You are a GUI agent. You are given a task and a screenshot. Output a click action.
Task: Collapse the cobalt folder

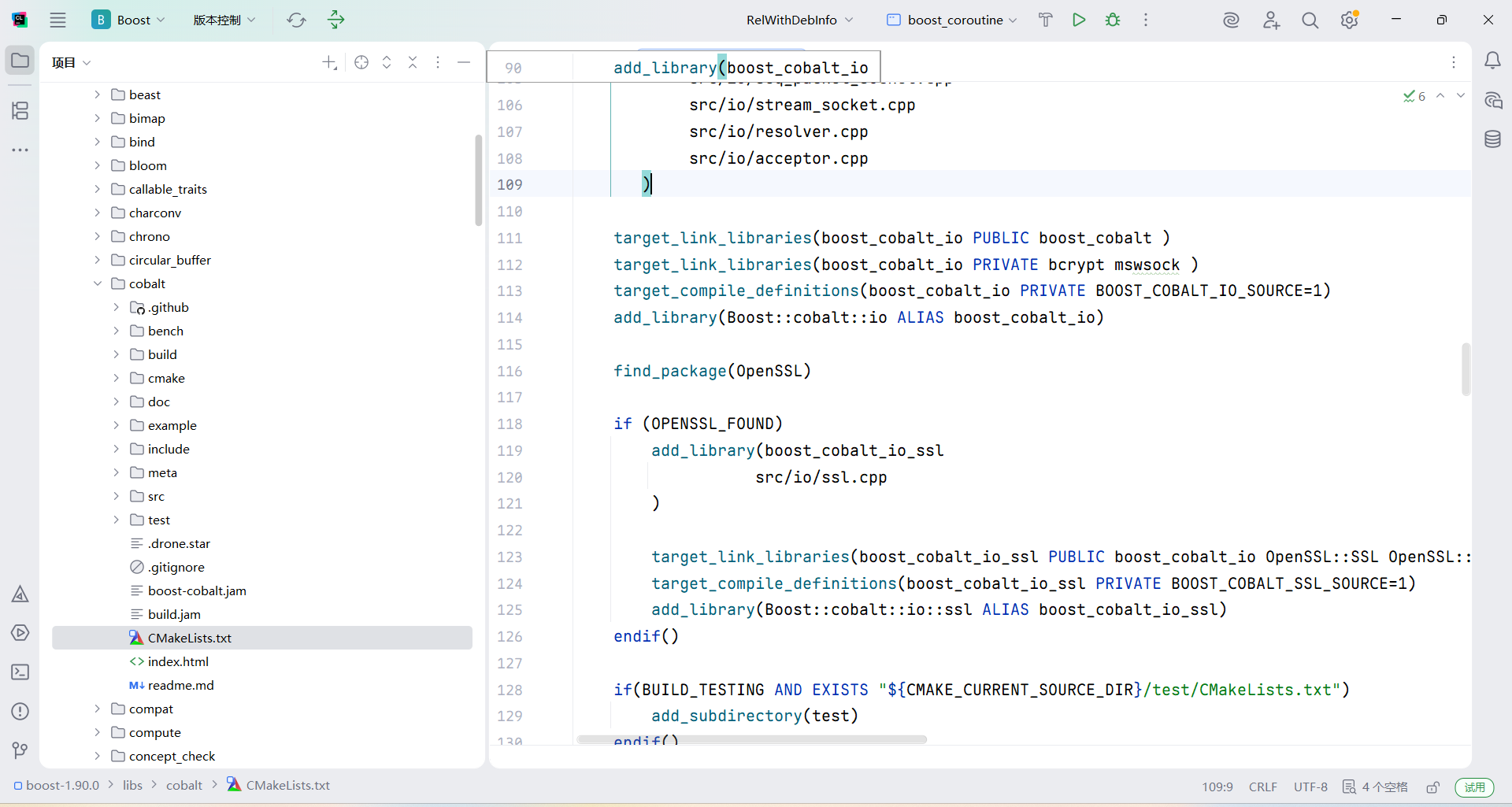point(98,283)
